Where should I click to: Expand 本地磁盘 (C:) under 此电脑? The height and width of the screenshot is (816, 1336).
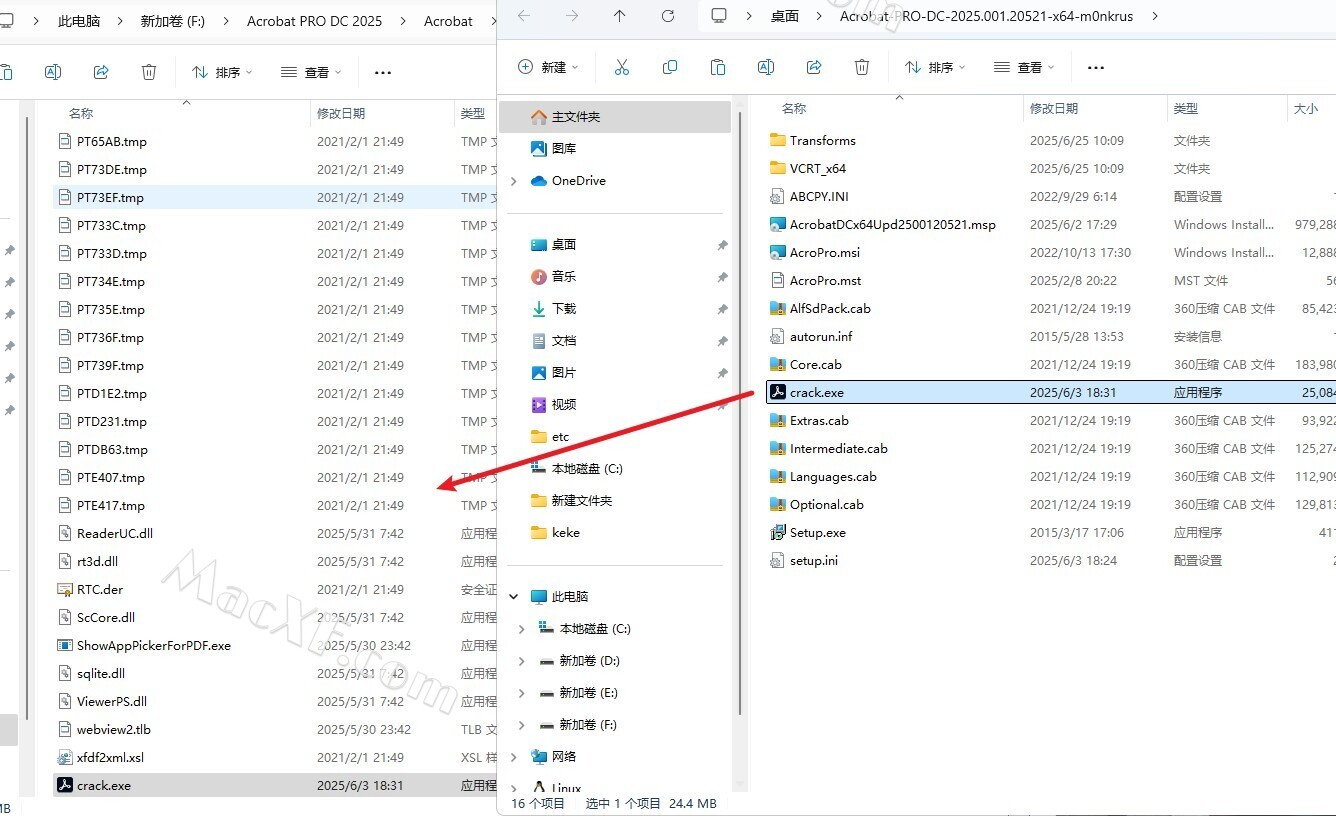522,629
